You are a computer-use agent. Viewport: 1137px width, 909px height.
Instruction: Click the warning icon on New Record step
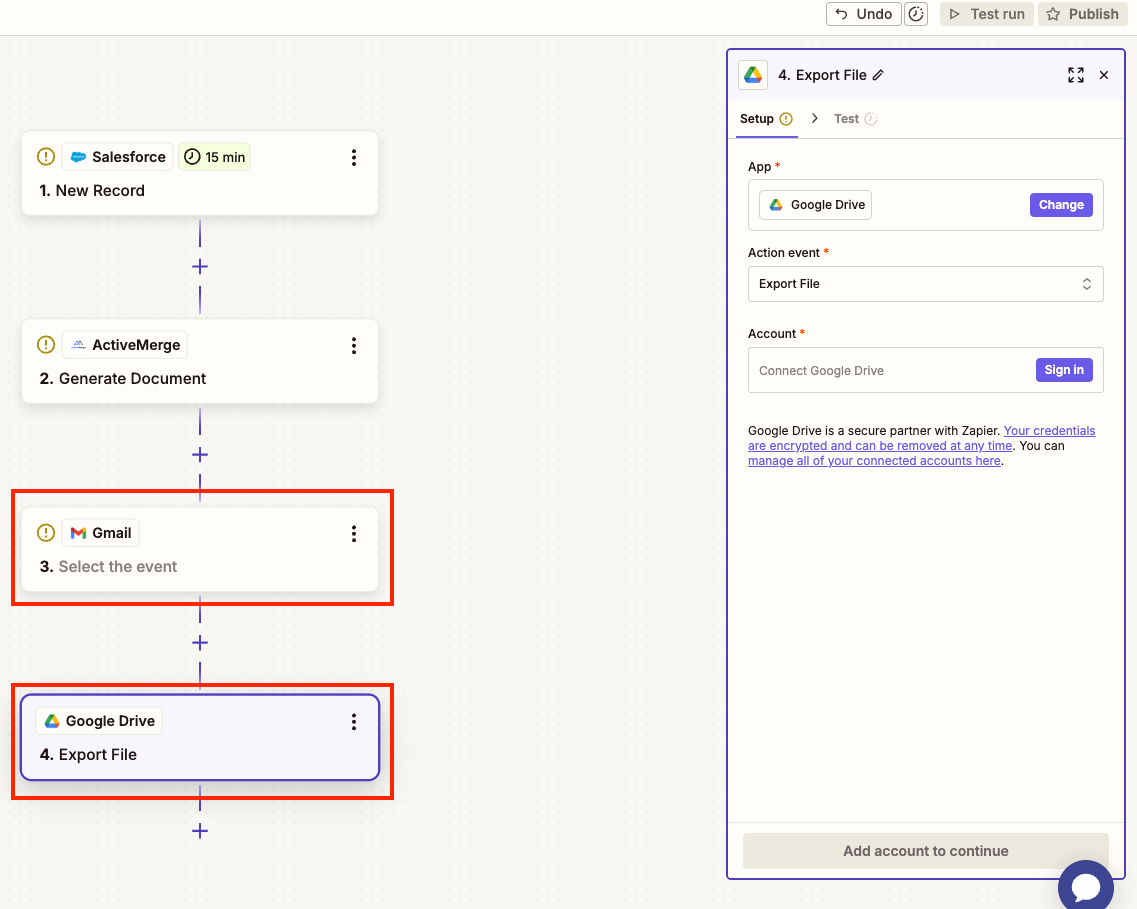tap(45, 156)
